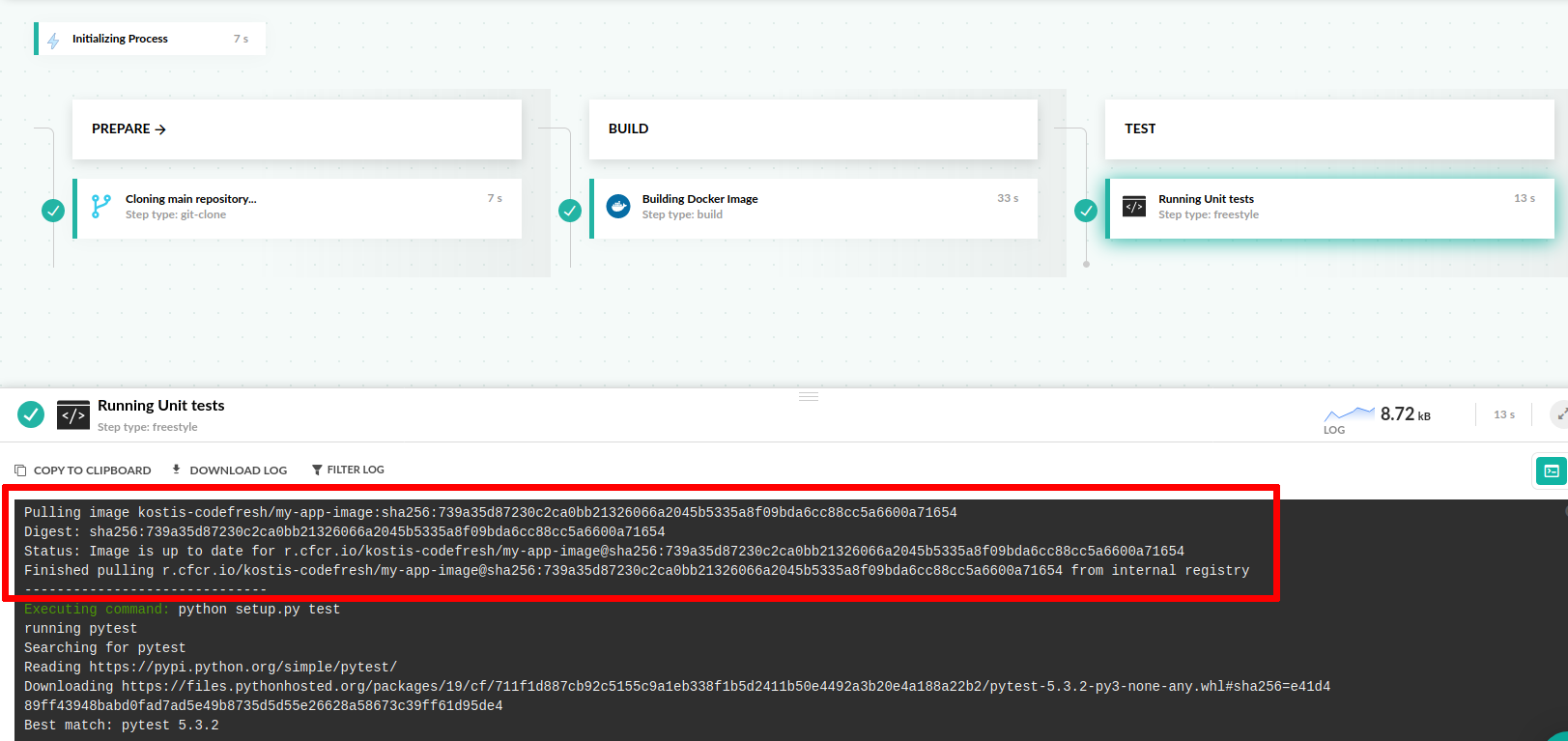Open the teal terminal icon button
Viewport: 1568px width, 741px height.
coord(1551,470)
